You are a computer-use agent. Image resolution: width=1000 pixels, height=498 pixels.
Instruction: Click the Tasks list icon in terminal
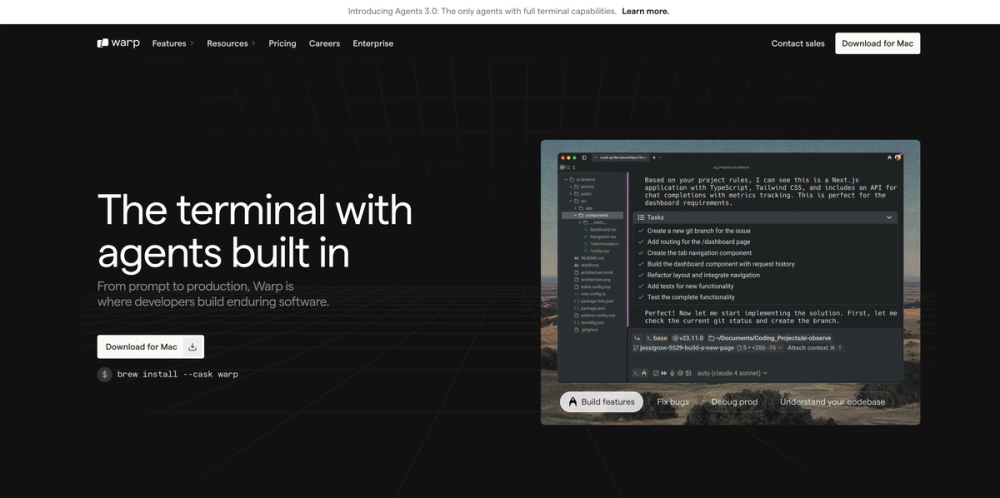pyautogui.click(x=641, y=217)
